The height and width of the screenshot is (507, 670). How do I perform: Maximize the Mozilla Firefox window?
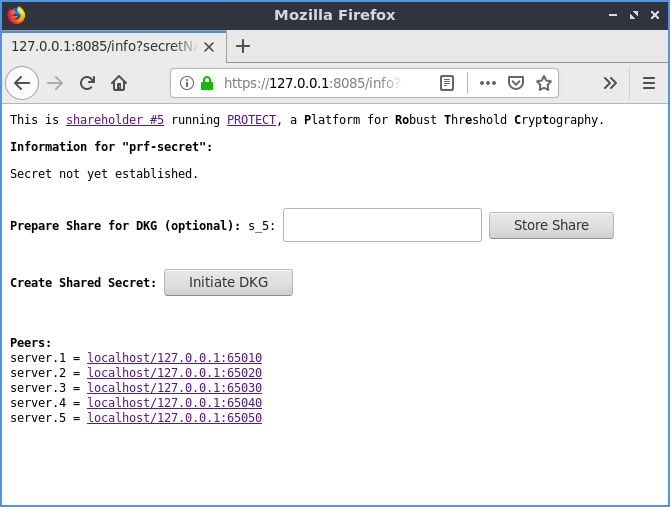click(x=634, y=15)
